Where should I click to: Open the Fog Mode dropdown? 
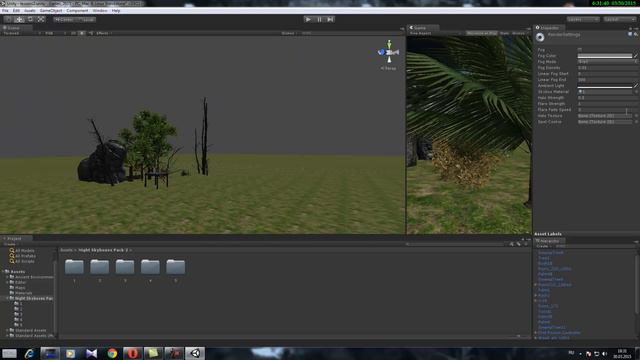[x=607, y=62]
